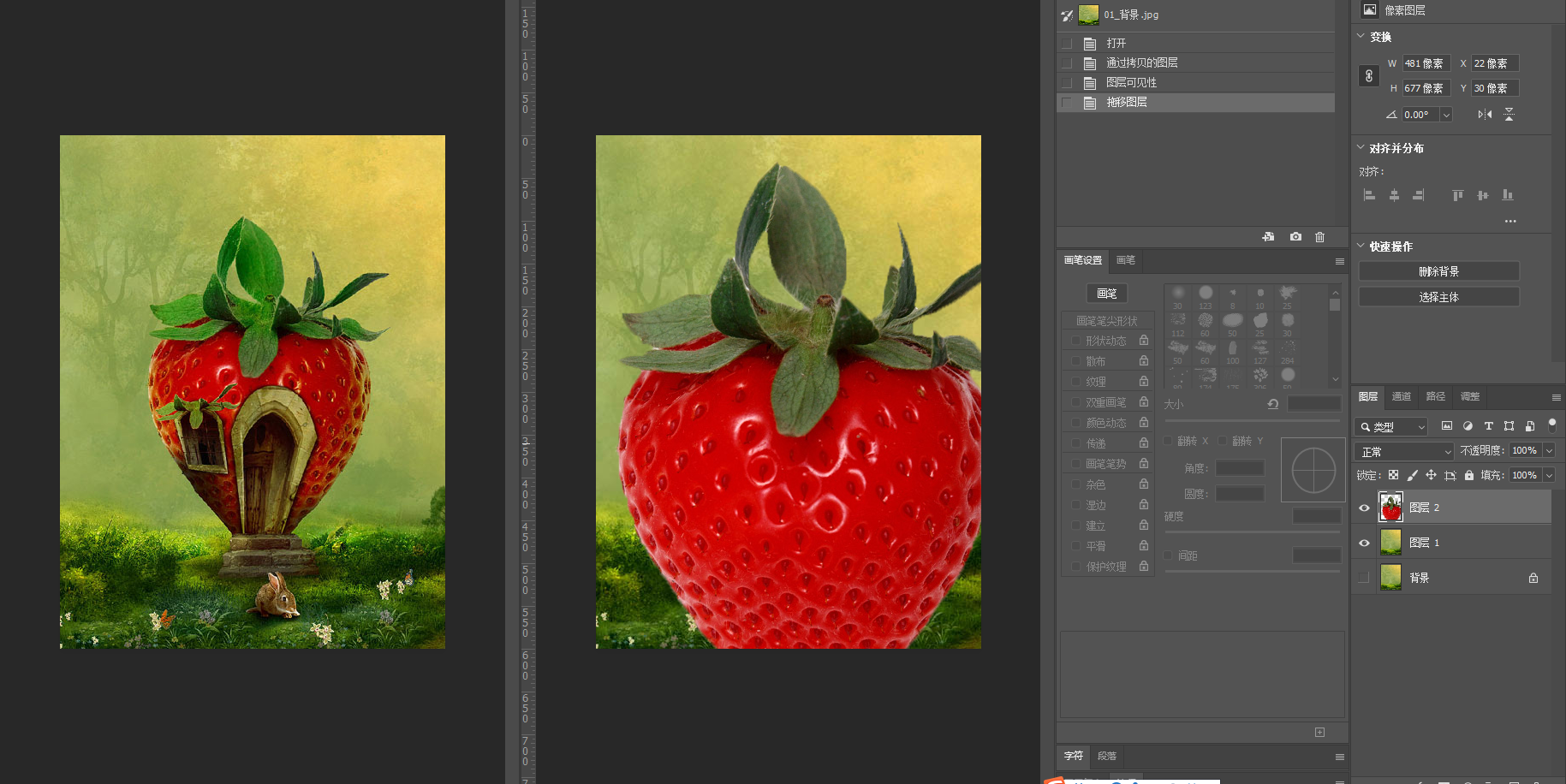Click the link width and height chain icon
The height and width of the screenshot is (784, 1566).
[x=1368, y=76]
